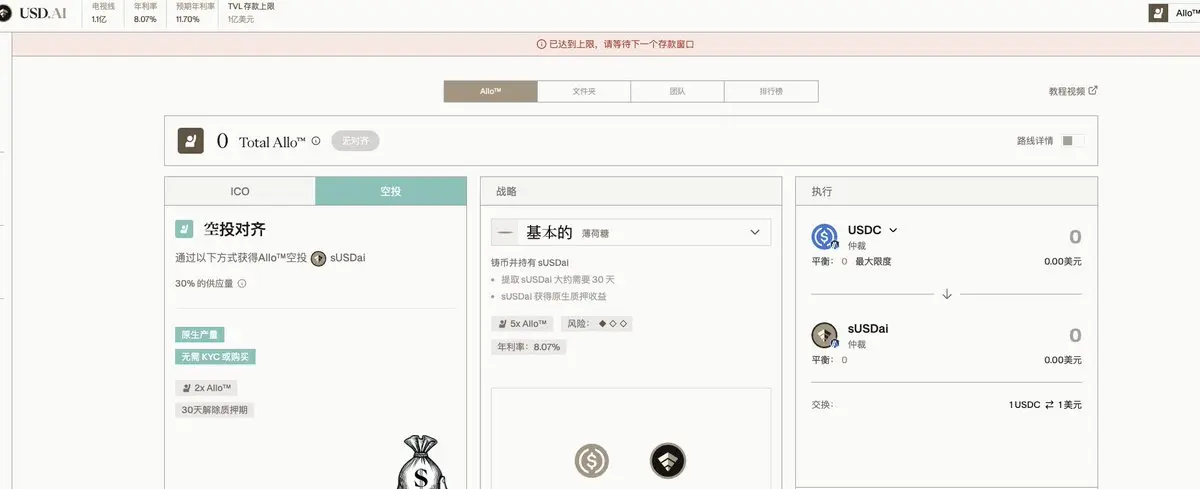Click the 无对齐 pill button

click(x=355, y=141)
